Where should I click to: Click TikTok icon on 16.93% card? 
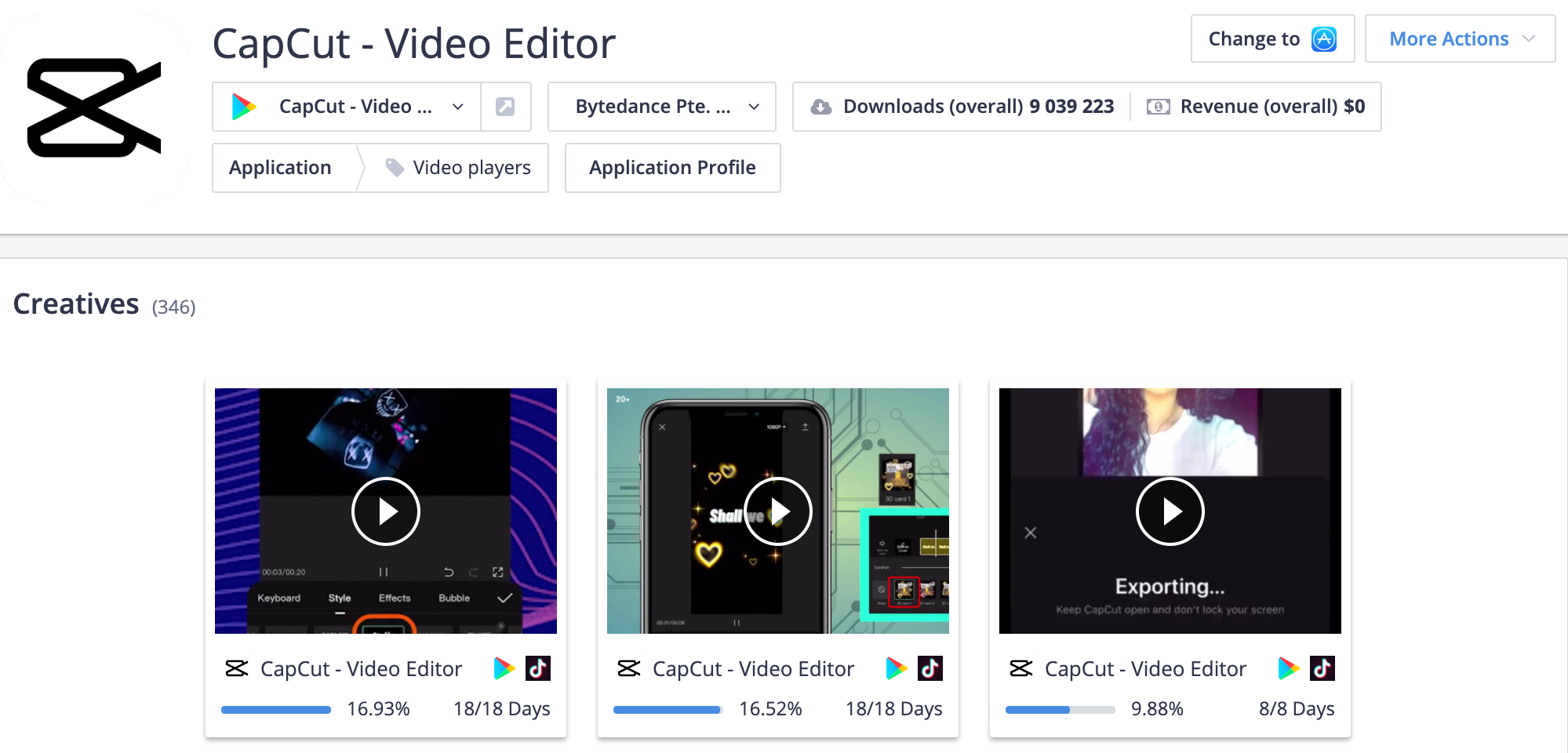538,668
